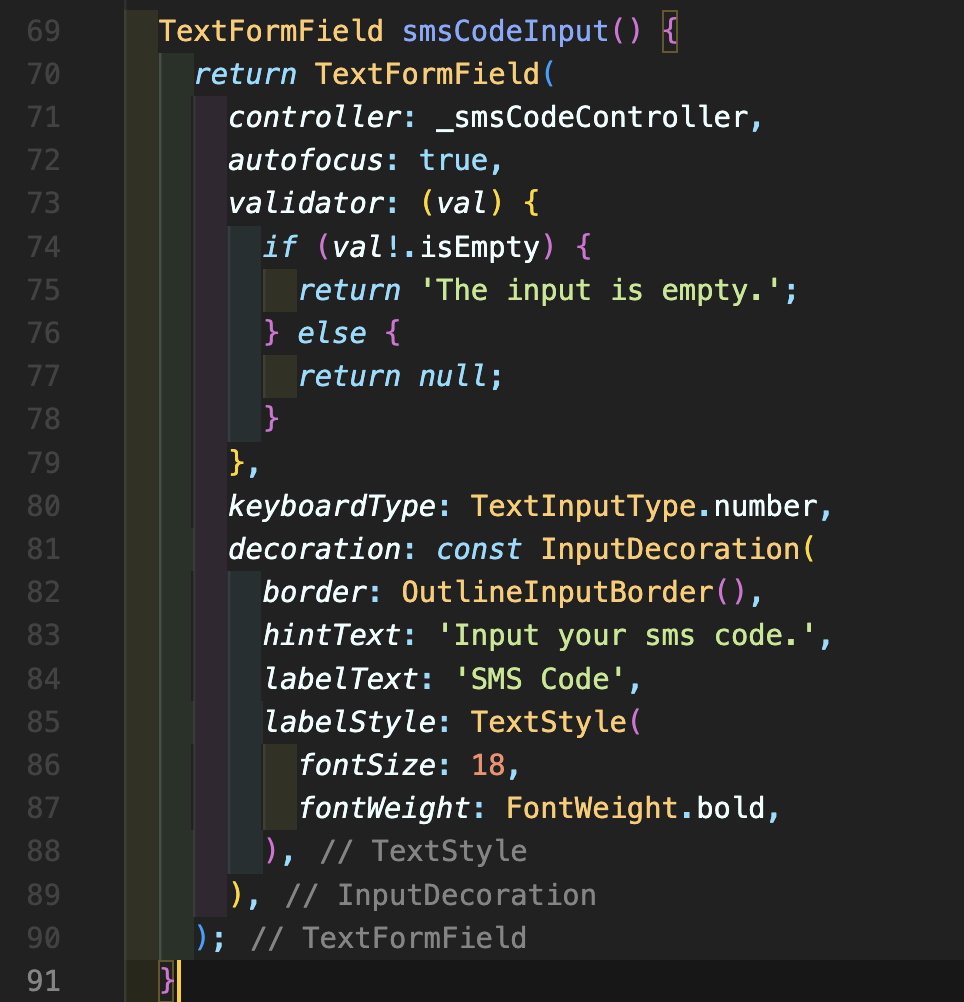Click line number 81 in gutter

[x=43, y=550]
